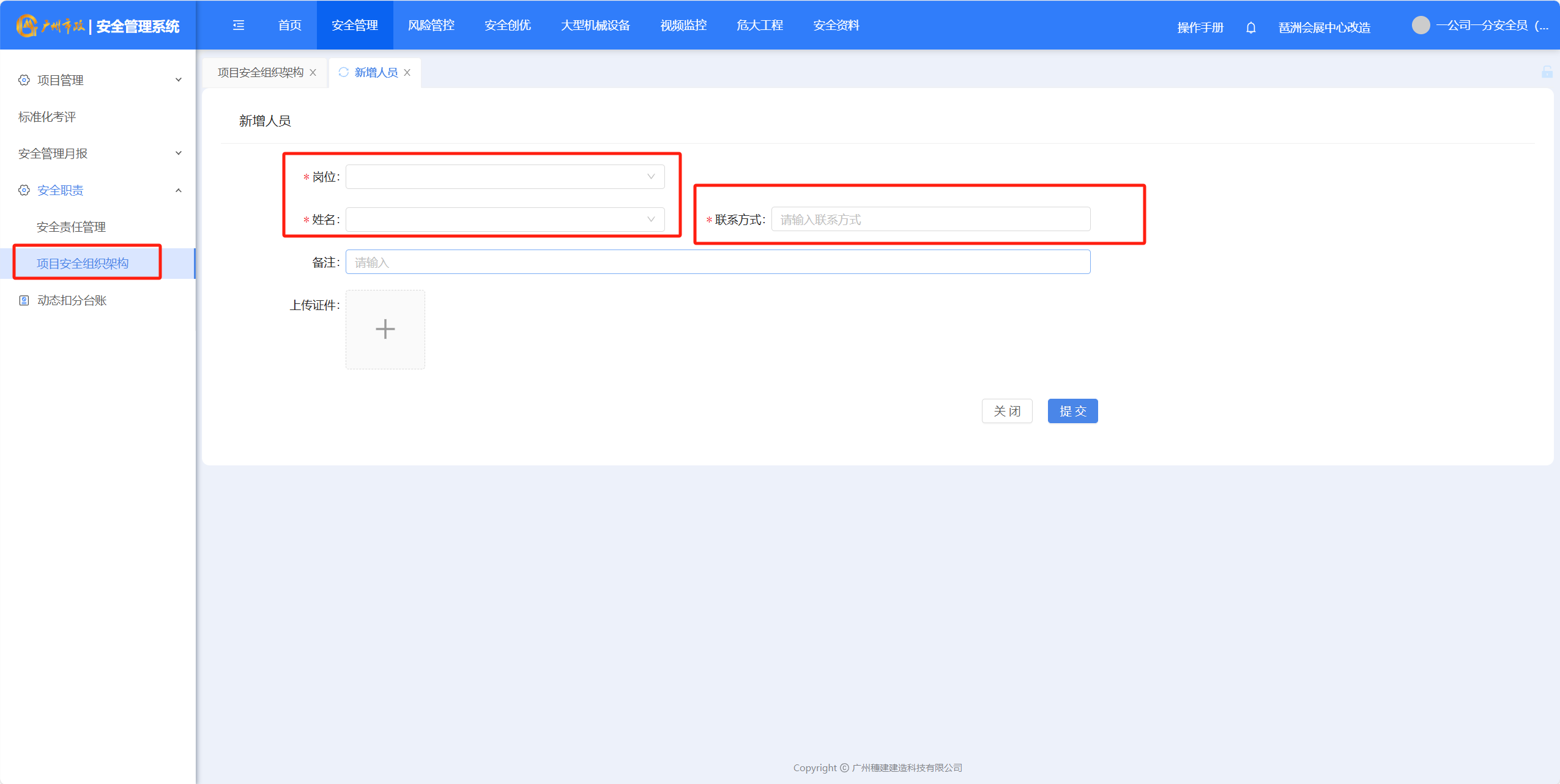Click the plus icon to upload certificate
Screen dimensions: 1560x784
pos(385,329)
